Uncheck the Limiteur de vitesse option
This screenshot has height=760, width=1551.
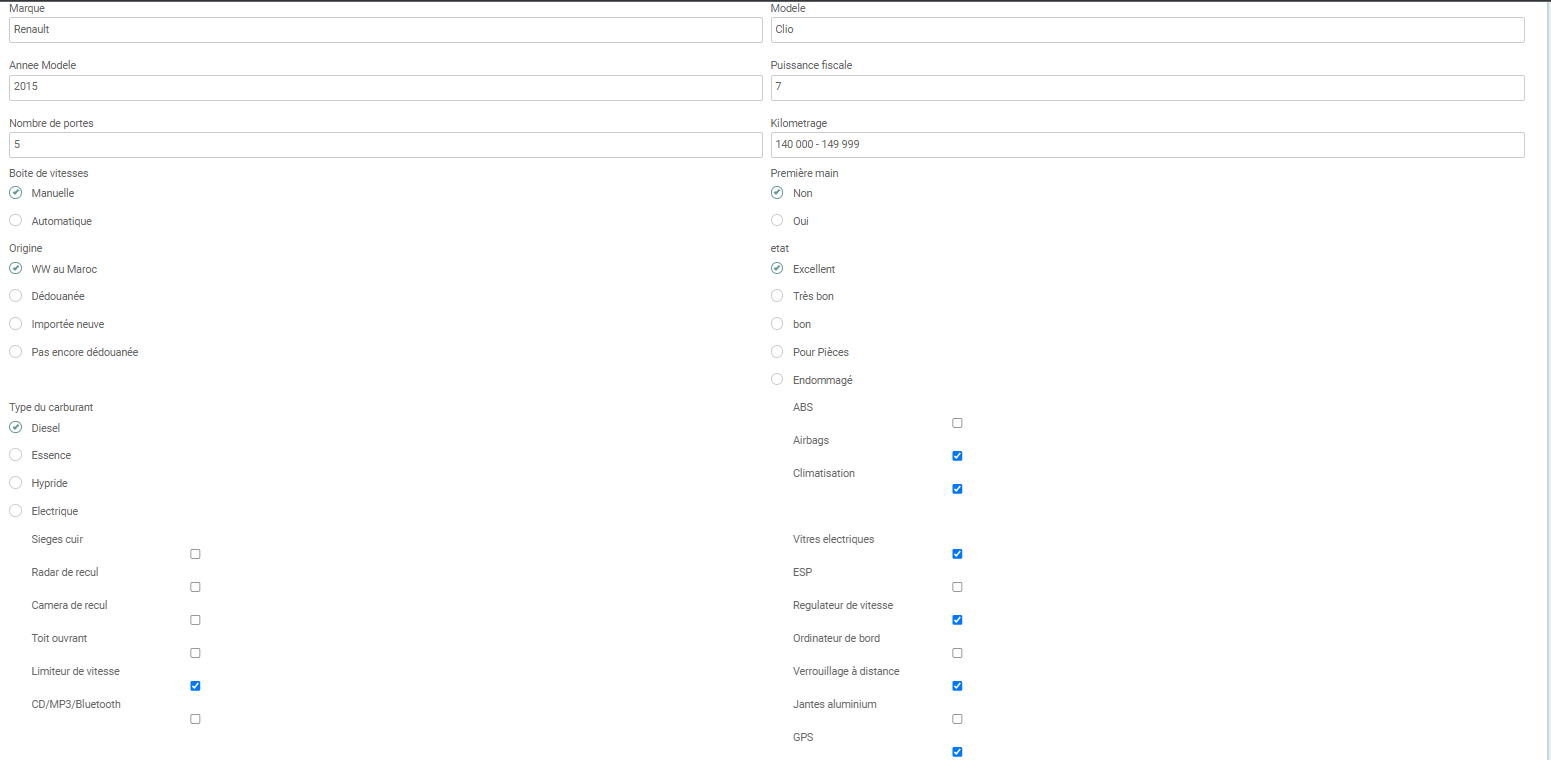[195, 686]
